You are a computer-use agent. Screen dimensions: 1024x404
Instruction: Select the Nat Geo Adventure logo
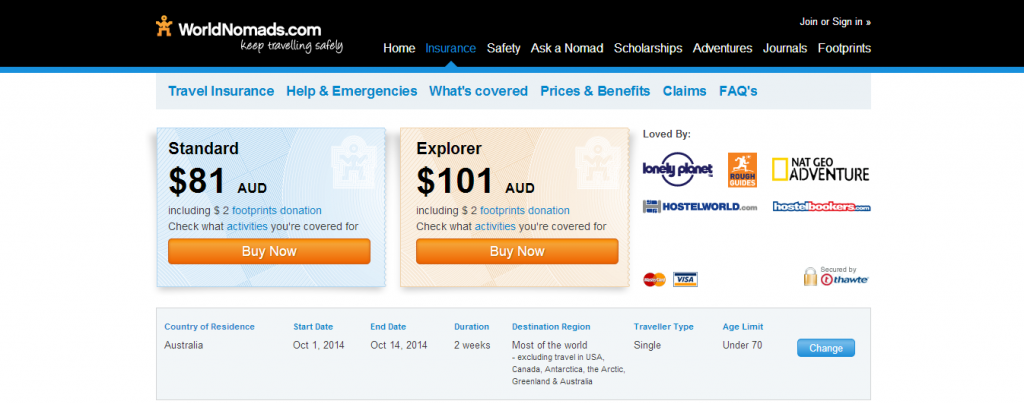click(821, 169)
